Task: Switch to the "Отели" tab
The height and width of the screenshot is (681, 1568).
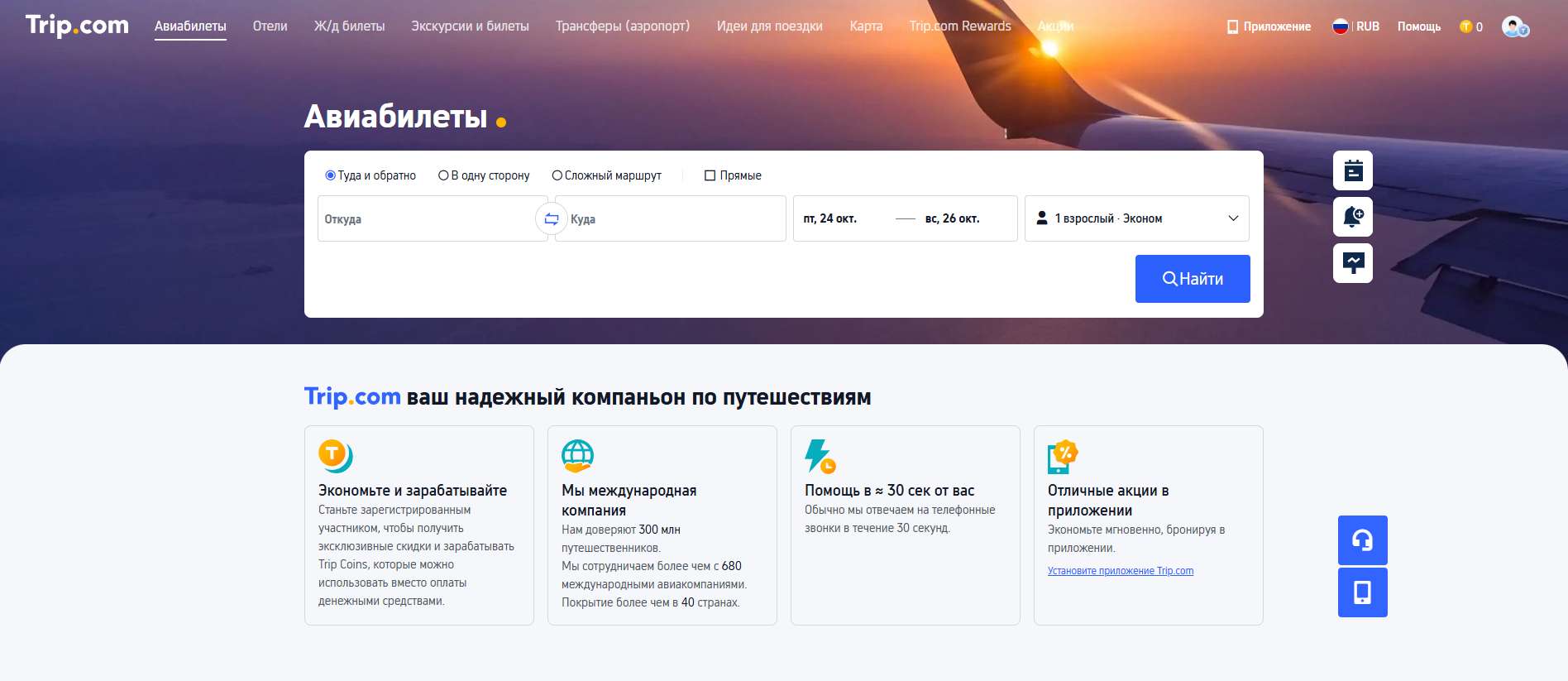Action: (270, 26)
